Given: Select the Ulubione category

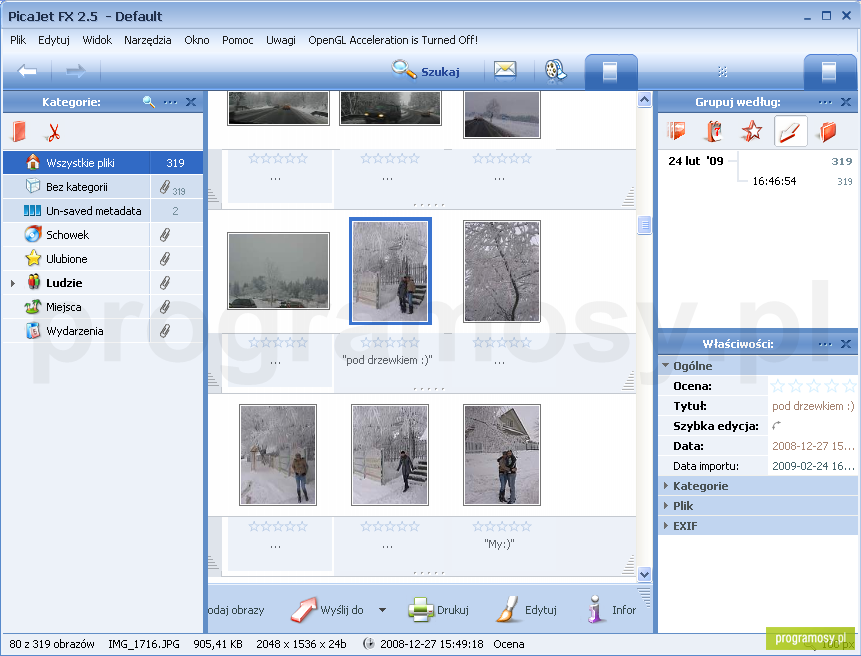Looking at the screenshot, I should click(x=103, y=259).
